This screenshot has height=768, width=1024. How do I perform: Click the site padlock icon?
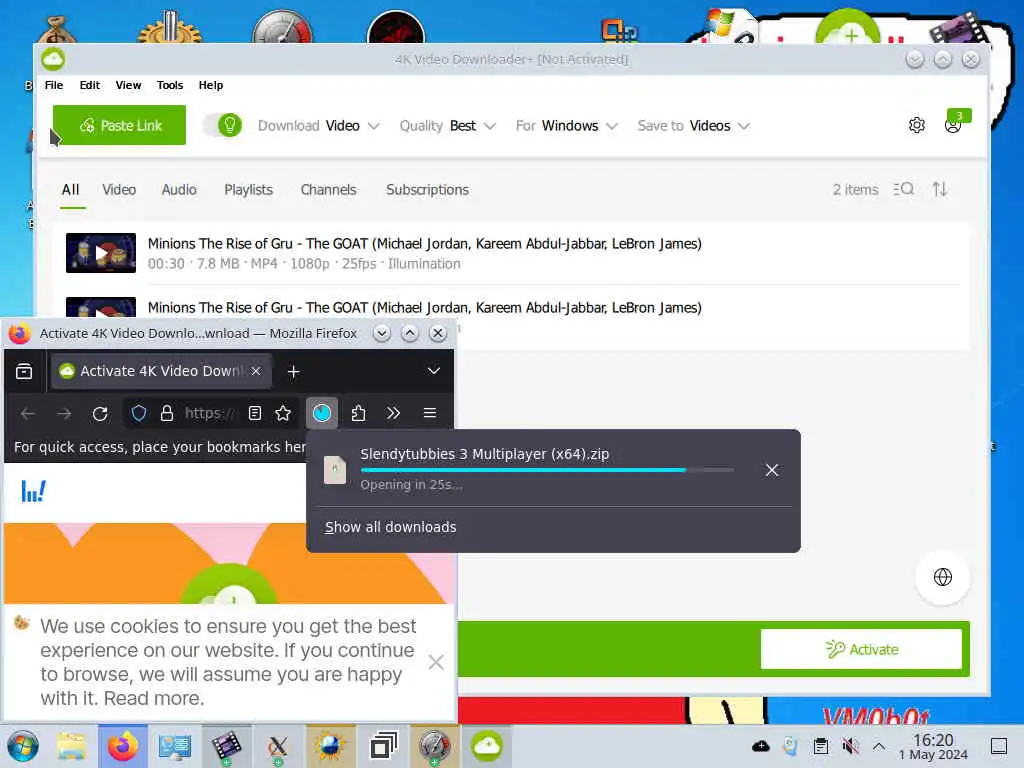pos(167,413)
